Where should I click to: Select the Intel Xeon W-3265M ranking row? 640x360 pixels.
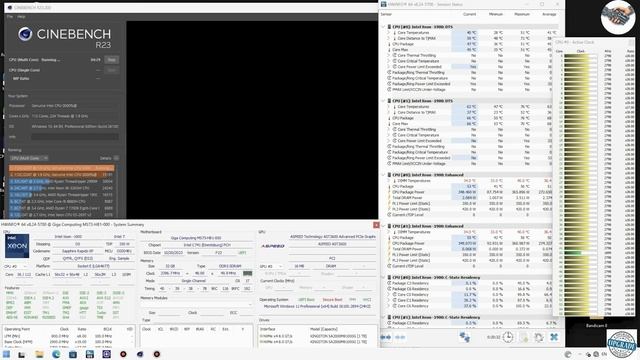(x=62, y=188)
